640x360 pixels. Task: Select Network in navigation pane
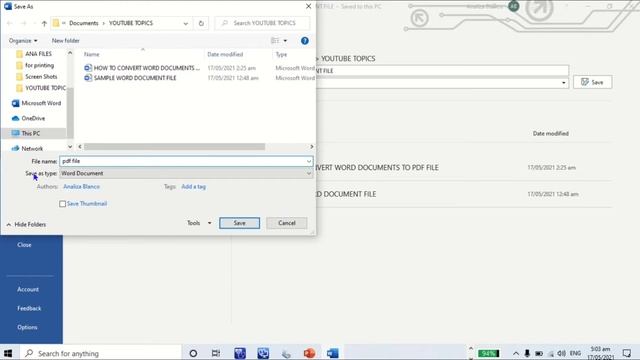(x=27, y=149)
